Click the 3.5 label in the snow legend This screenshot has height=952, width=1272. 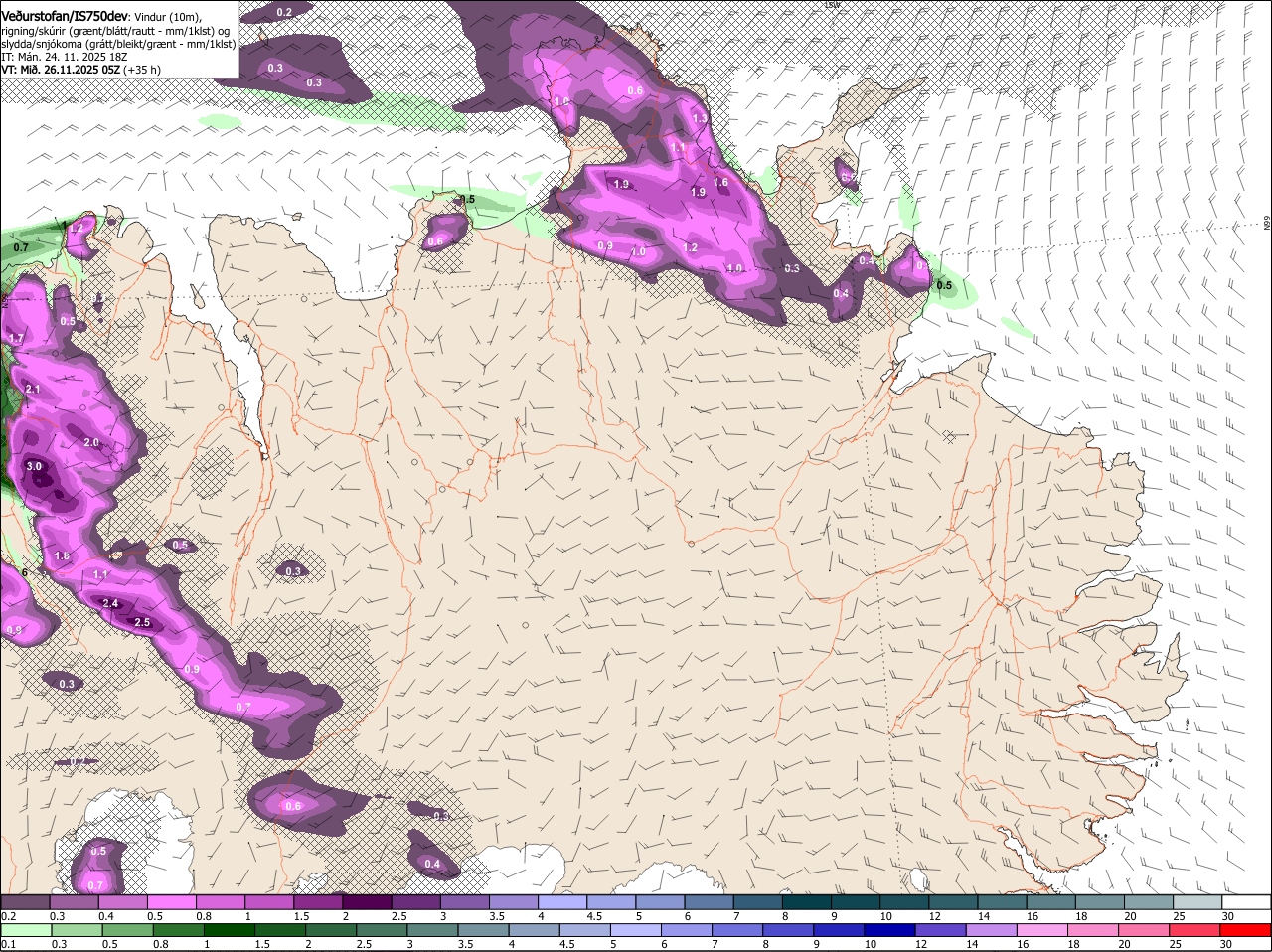tap(497, 915)
